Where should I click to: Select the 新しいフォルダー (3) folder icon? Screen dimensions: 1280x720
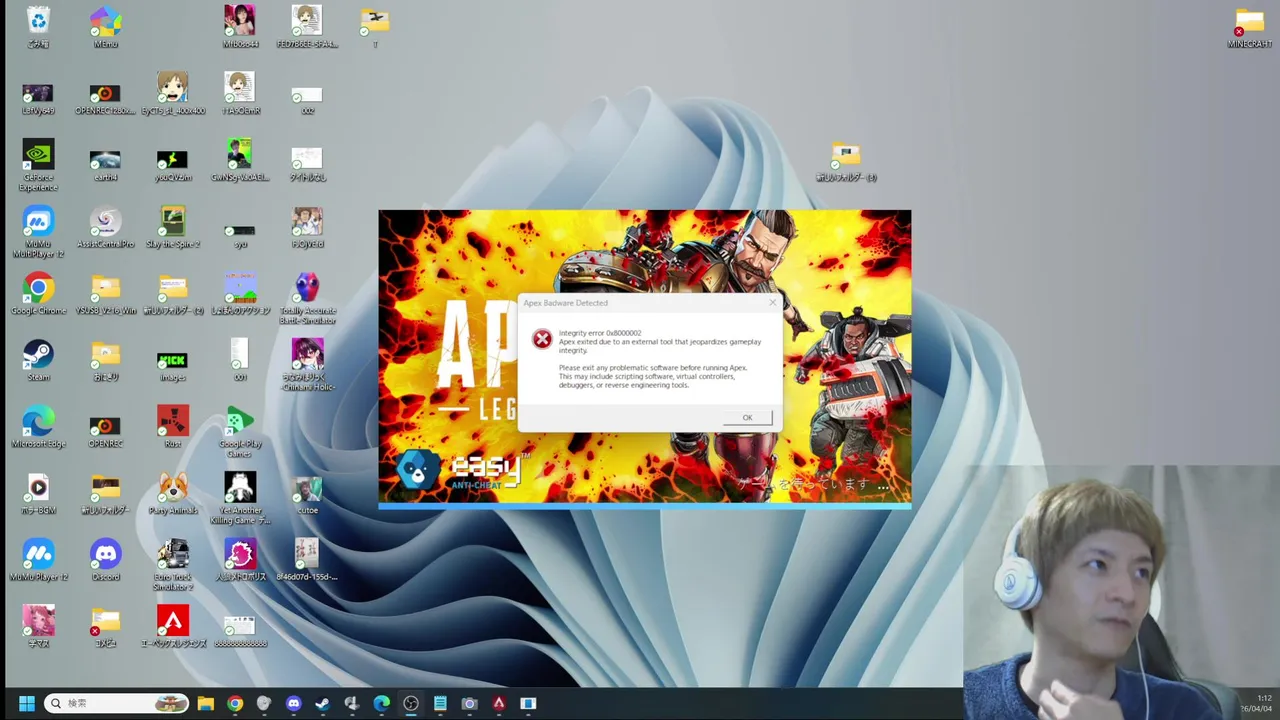(x=846, y=161)
